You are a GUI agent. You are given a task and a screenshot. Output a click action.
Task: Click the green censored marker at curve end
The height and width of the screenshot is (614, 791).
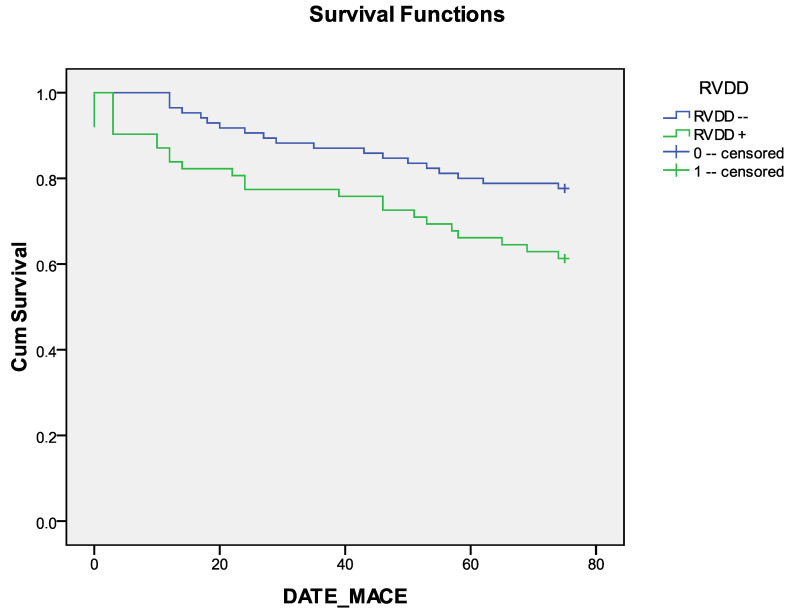pyautogui.click(x=565, y=258)
